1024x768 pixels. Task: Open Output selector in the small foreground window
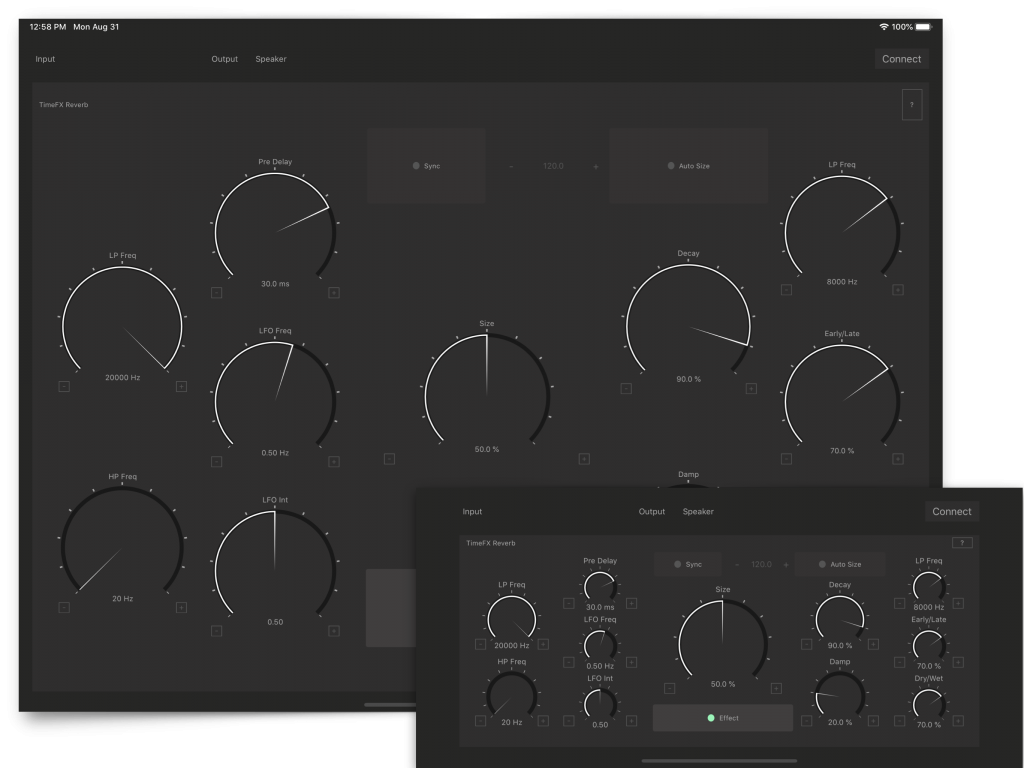pos(651,512)
